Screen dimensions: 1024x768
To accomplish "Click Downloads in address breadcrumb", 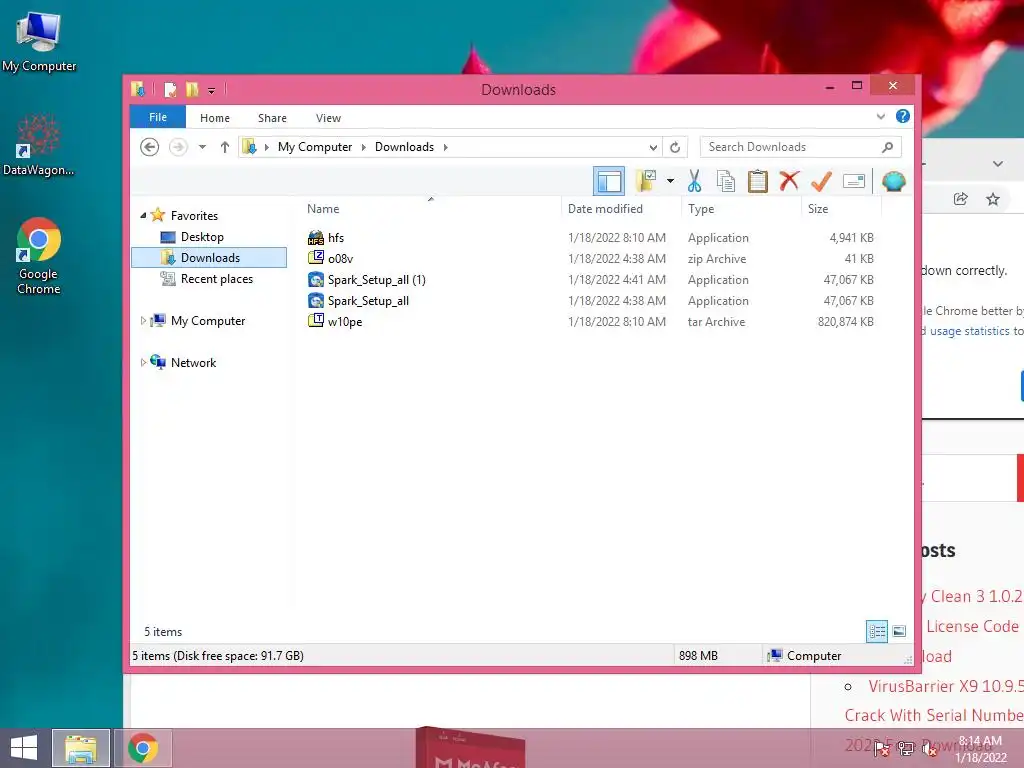I will pyautogui.click(x=404, y=147).
